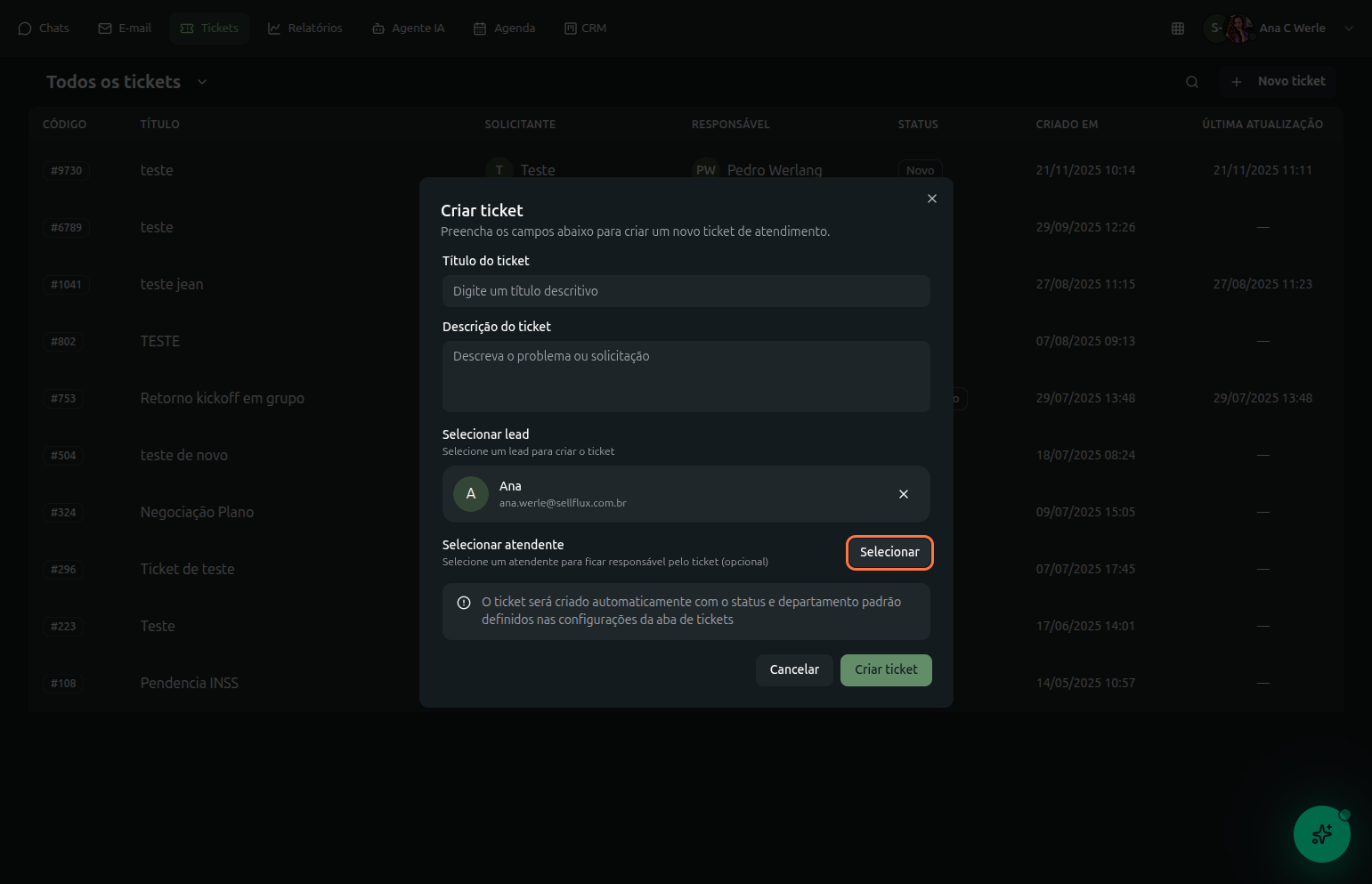Switch to the Relatórios tab

tap(305, 28)
